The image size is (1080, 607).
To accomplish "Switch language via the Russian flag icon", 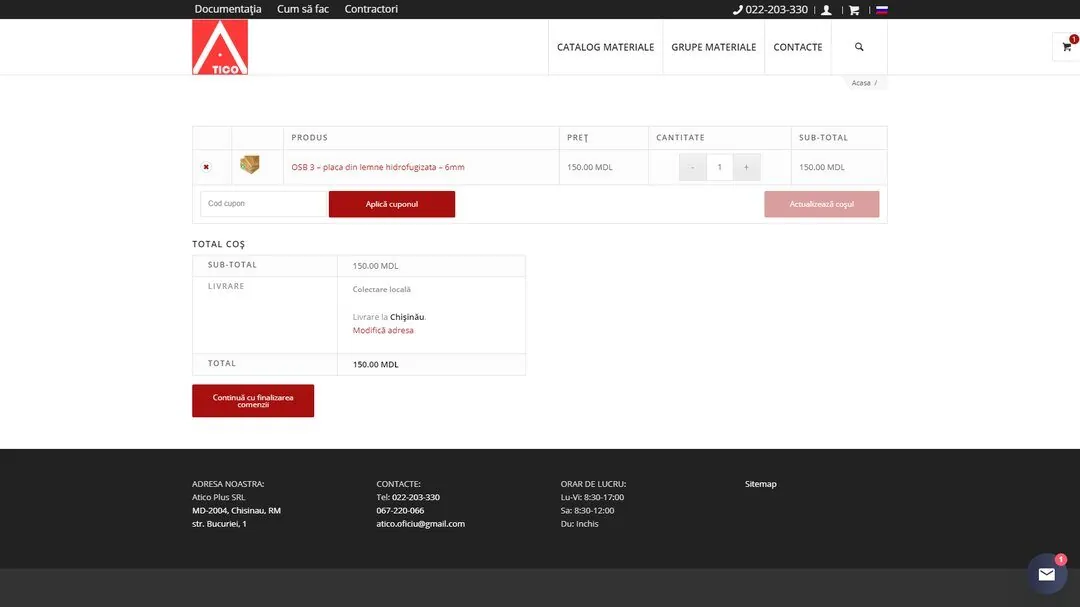I will click(x=882, y=10).
